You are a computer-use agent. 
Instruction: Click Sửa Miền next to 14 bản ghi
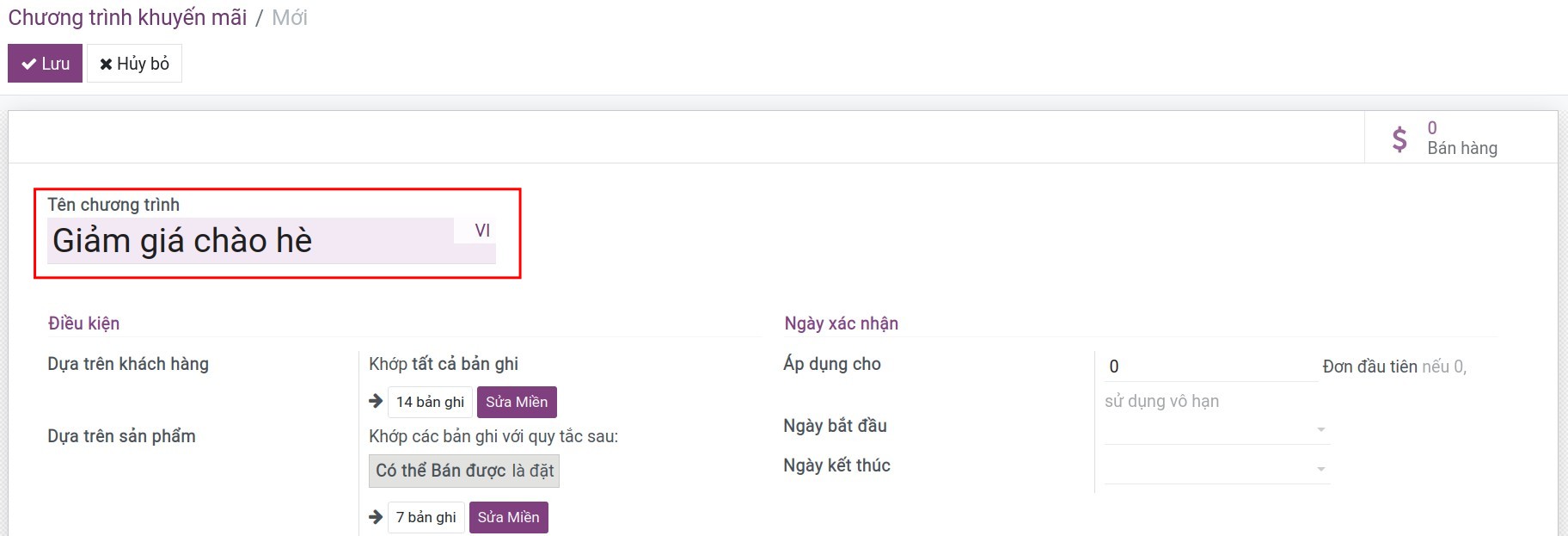(x=517, y=402)
